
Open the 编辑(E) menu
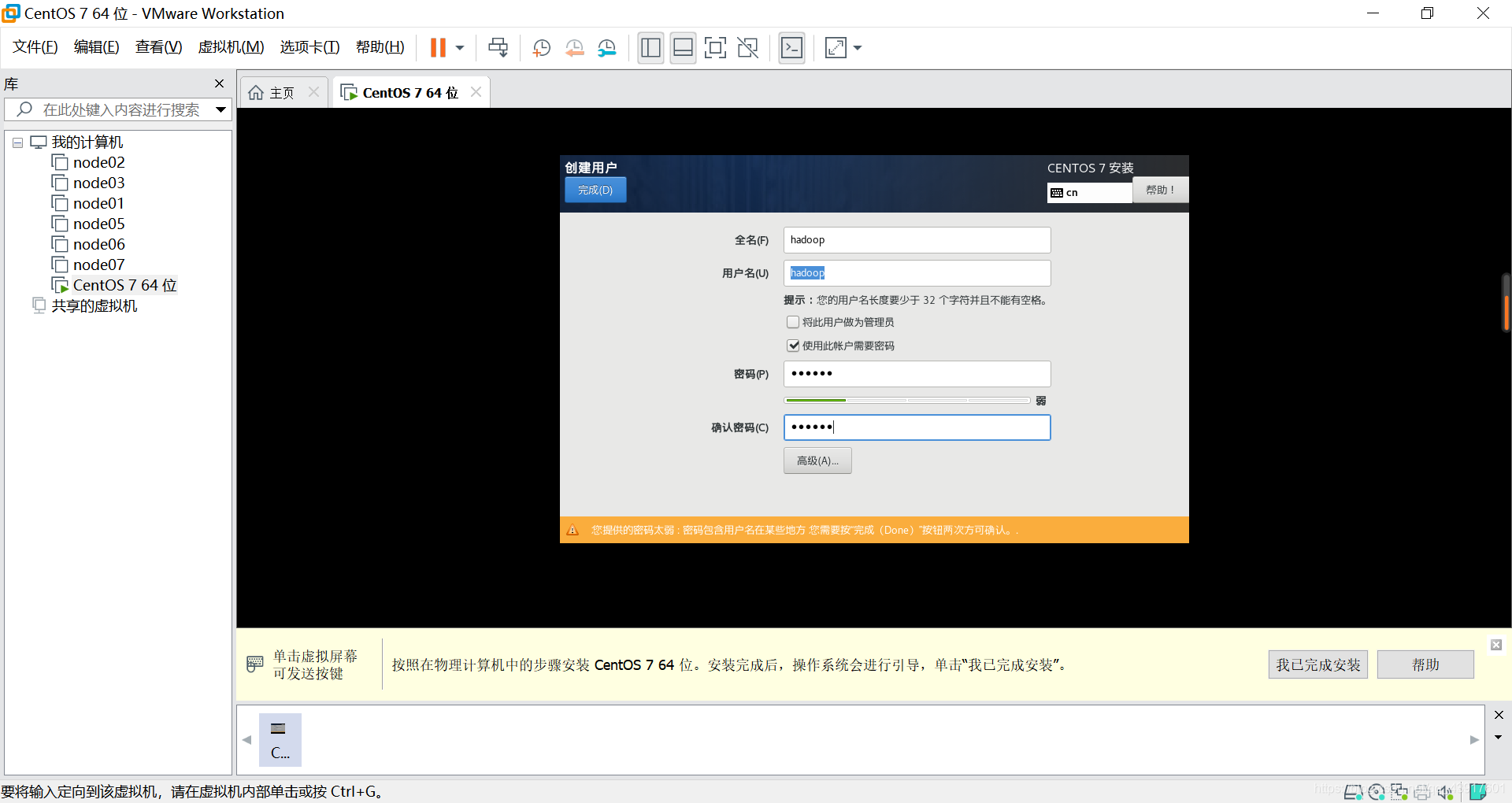pyautogui.click(x=96, y=47)
